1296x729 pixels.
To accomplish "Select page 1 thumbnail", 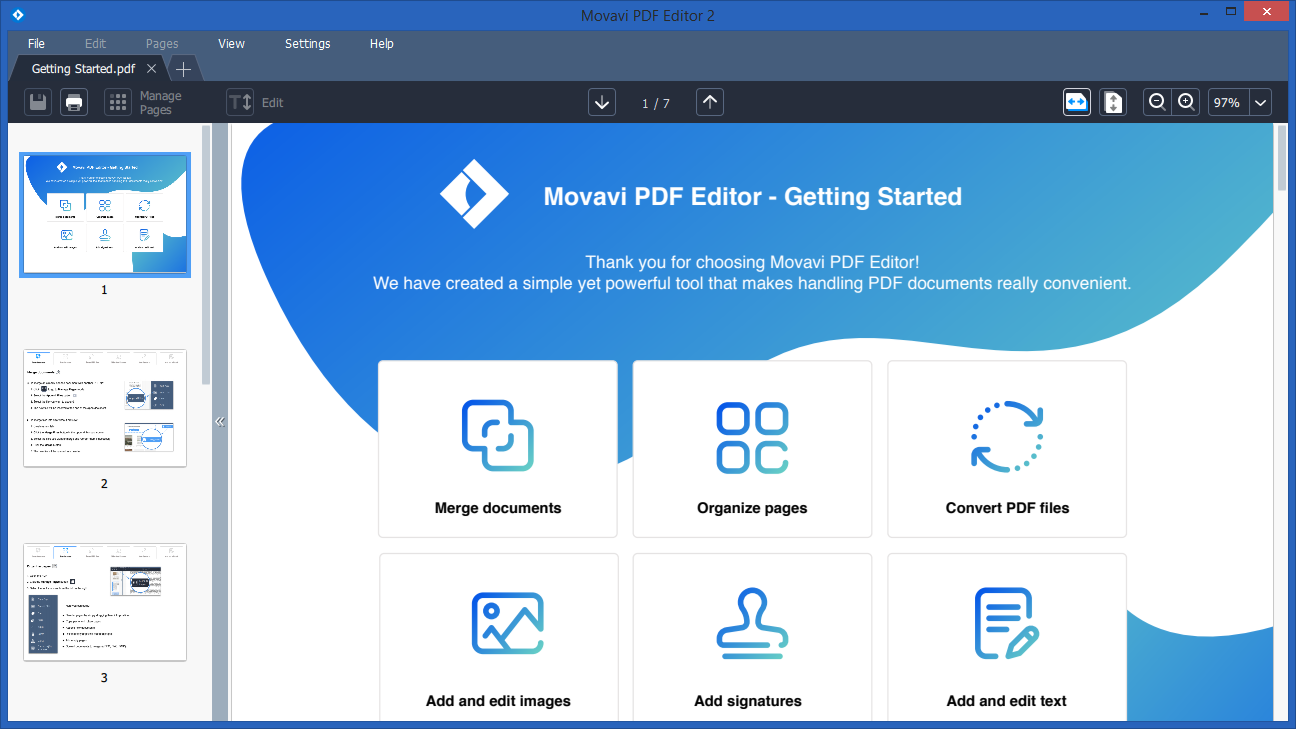I will pos(105,214).
